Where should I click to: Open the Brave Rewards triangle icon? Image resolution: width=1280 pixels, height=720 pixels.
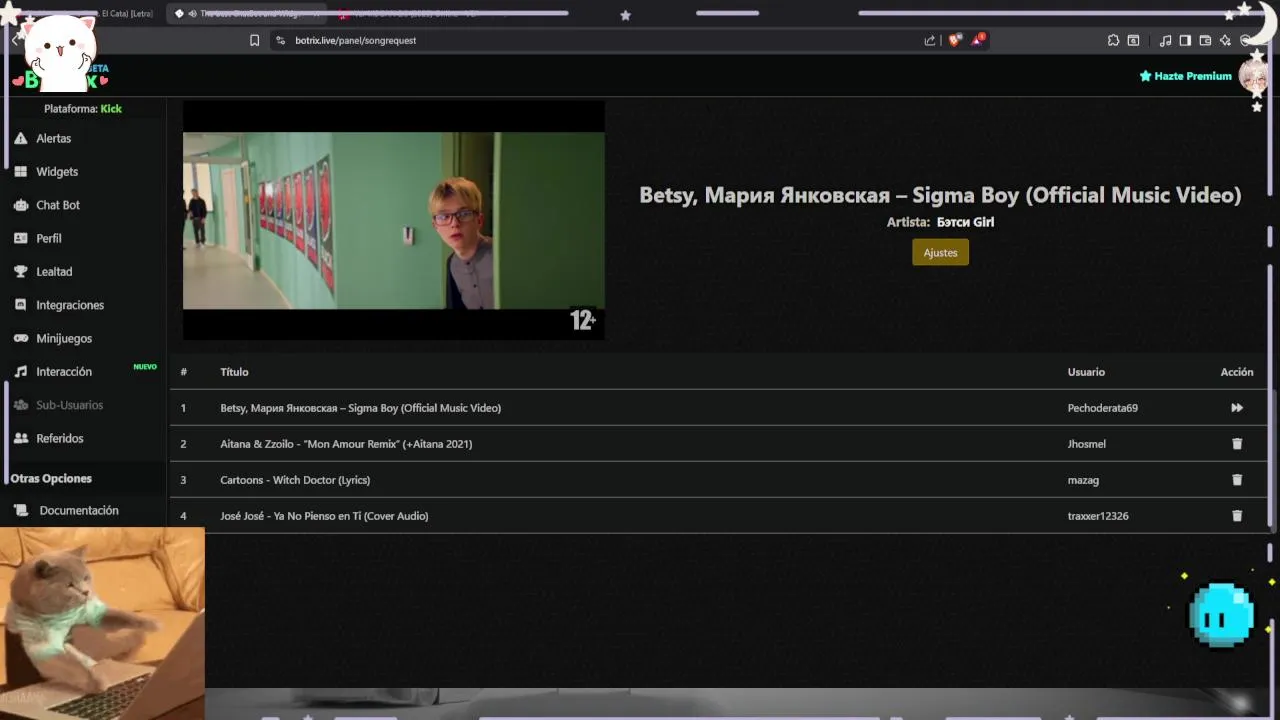click(x=978, y=41)
